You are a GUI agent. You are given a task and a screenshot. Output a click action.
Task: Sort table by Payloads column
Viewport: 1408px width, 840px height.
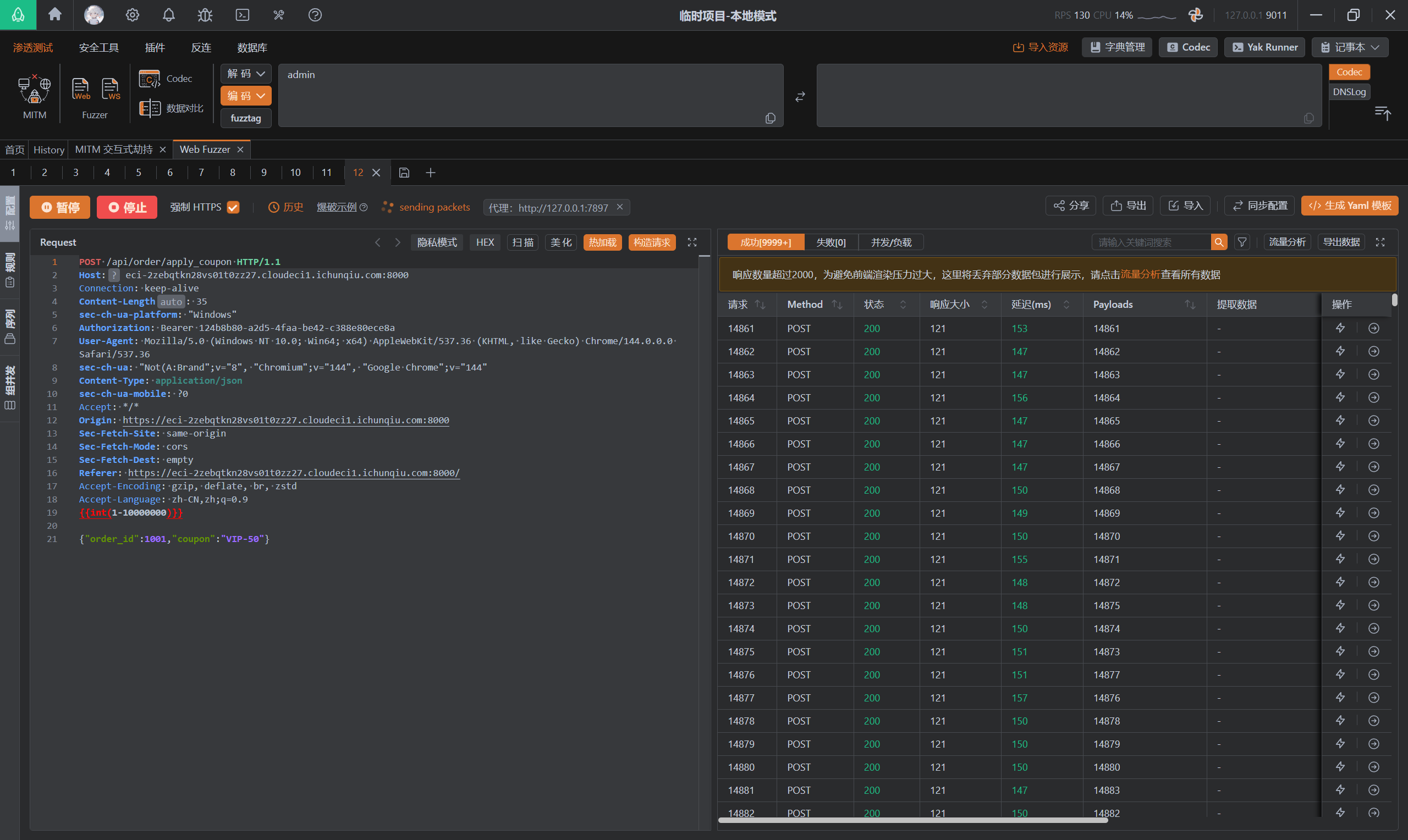click(1190, 305)
